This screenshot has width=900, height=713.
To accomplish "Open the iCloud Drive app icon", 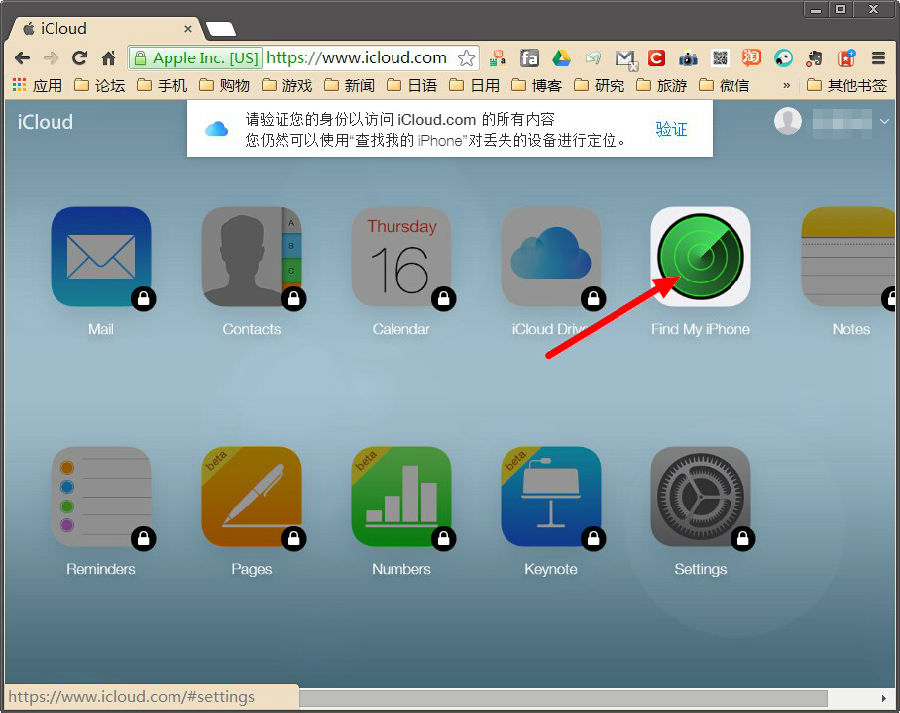I will (x=551, y=257).
